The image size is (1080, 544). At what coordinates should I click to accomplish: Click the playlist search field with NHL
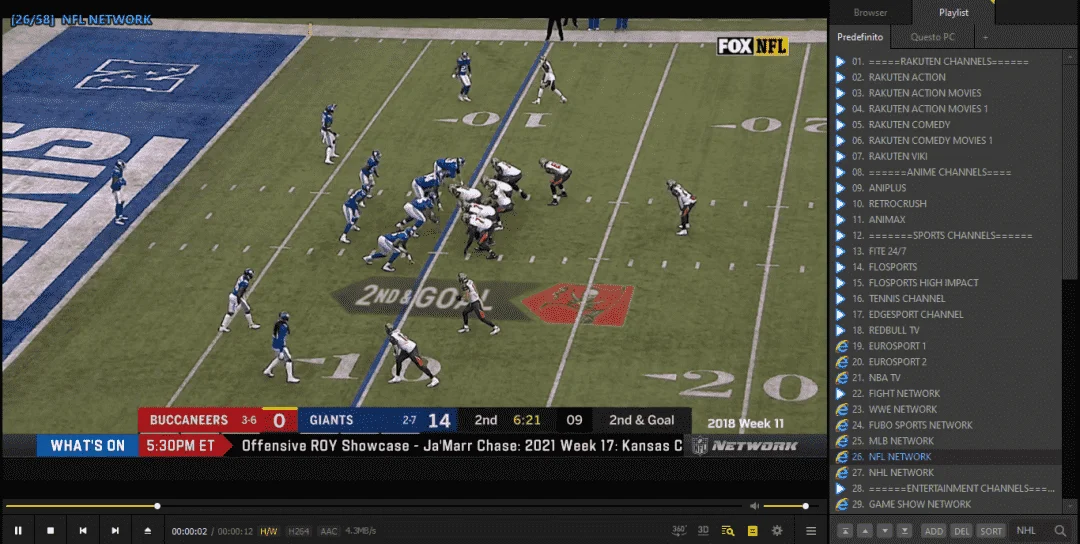tap(1030, 531)
